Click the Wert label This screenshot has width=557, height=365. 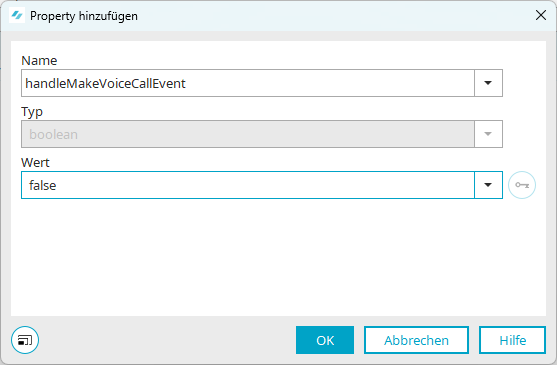point(35,163)
